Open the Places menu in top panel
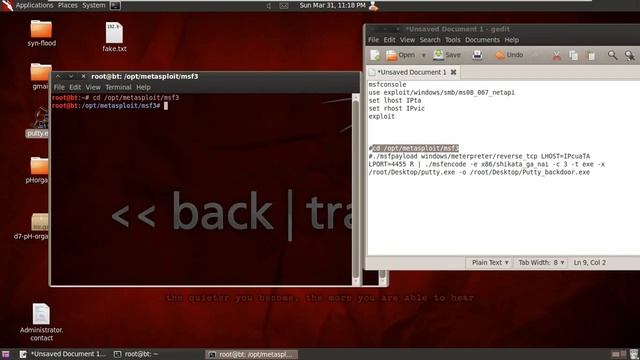Viewport: 640px width, 360px height. 67,5
